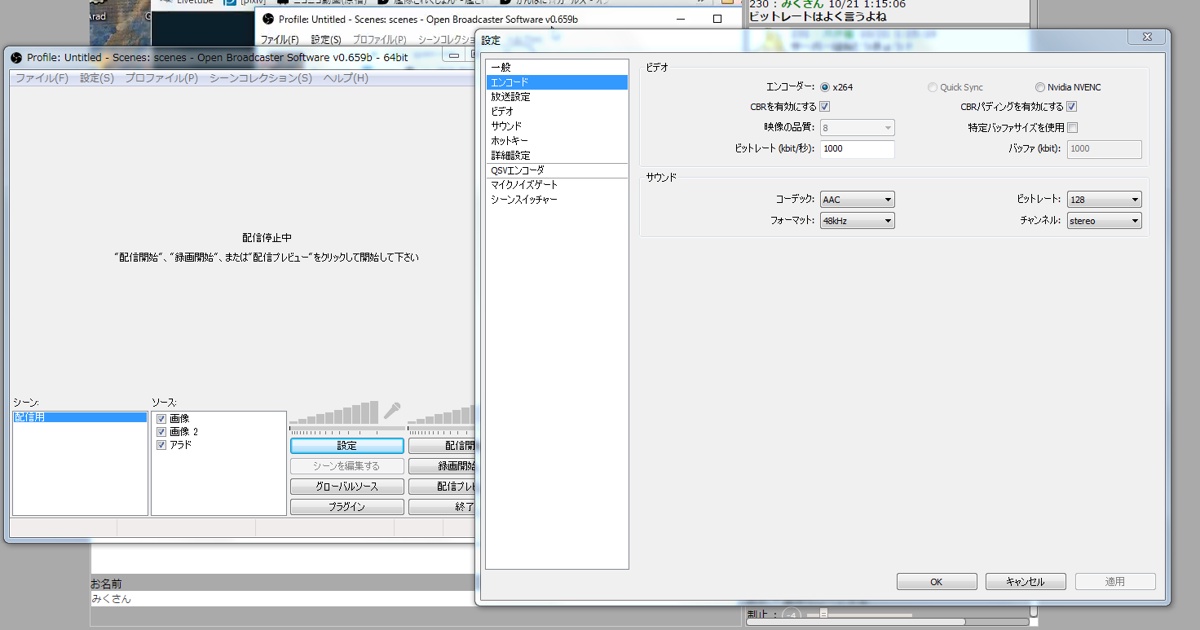The height and width of the screenshot is (630, 1200).
Task: Click the バッファ (kbit) input field
Action: pyautogui.click(x=1104, y=149)
